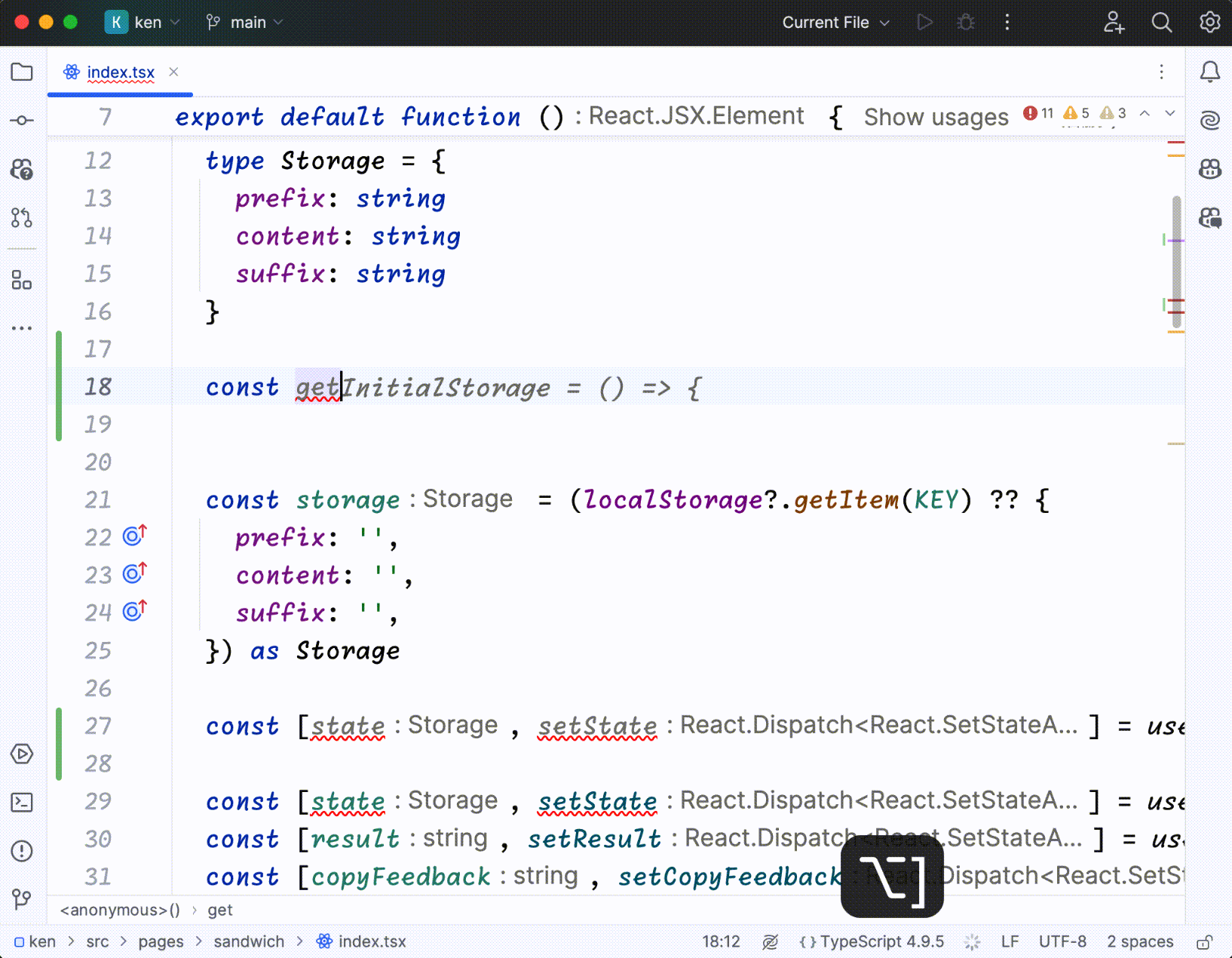The image size is (1232, 958).
Task: Open the Terminal tool window
Action: [22, 802]
